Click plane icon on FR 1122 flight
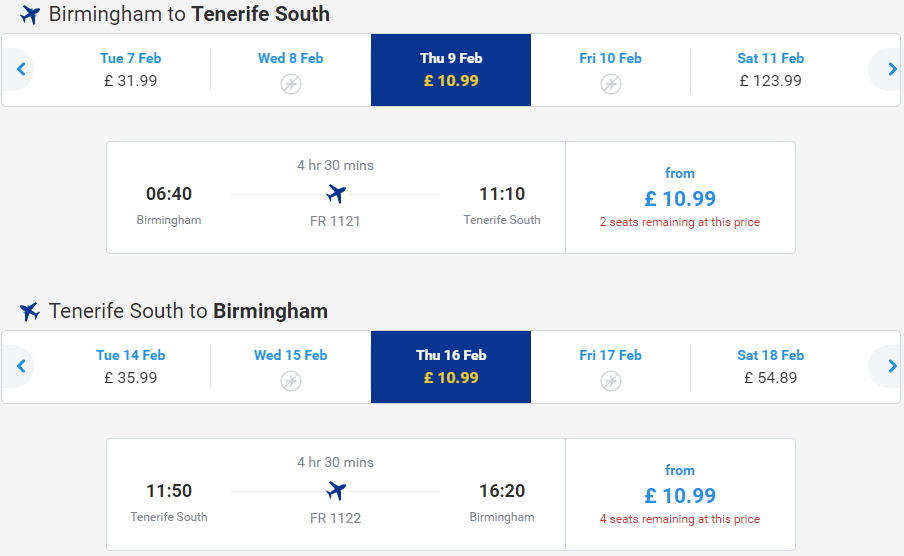 pos(336,491)
